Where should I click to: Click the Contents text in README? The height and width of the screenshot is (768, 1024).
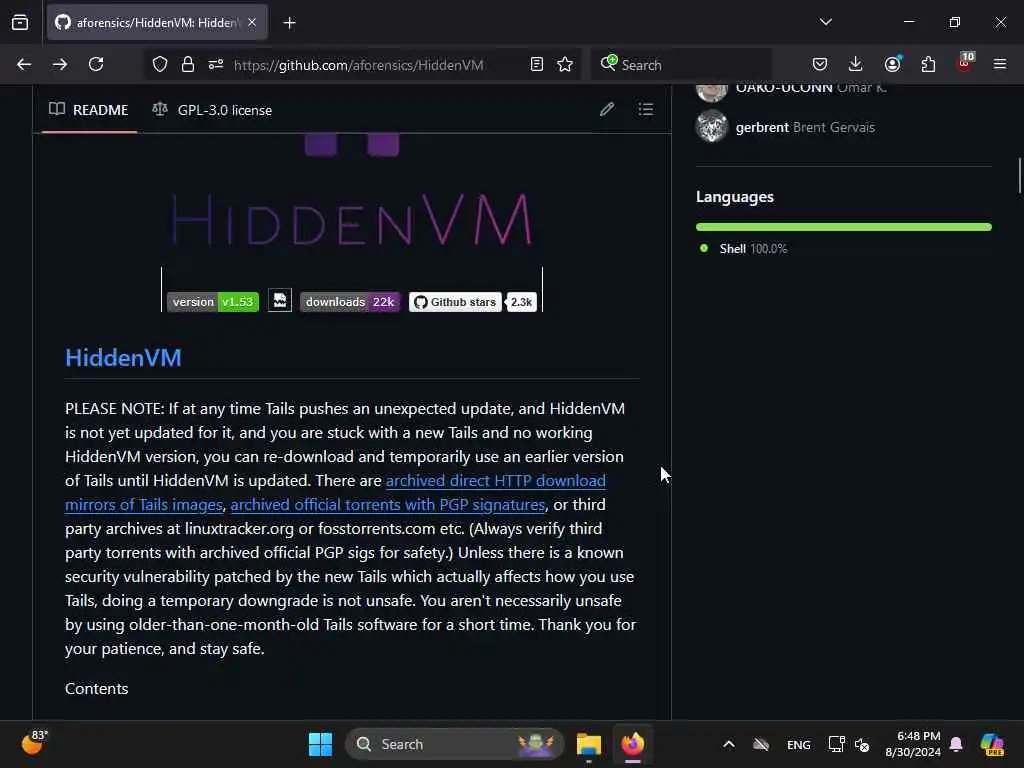[97, 688]
